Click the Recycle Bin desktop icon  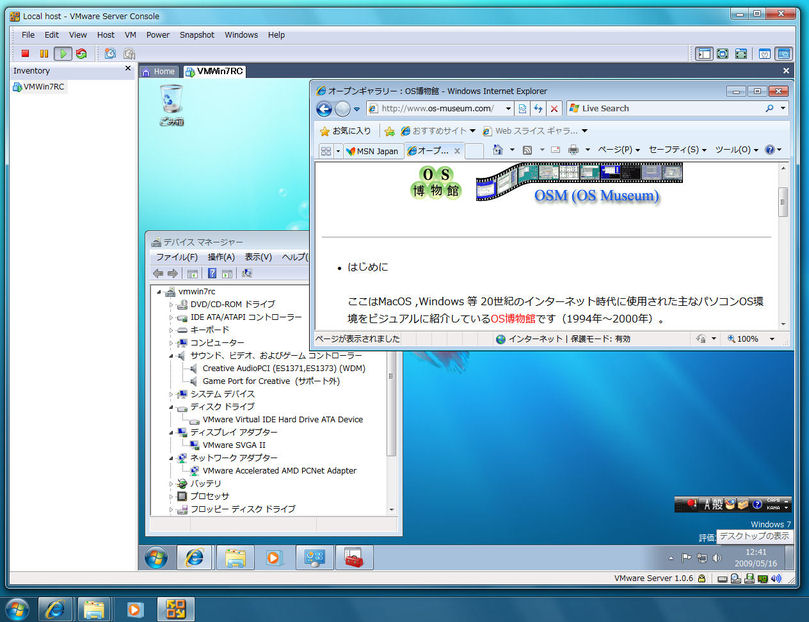171,105
